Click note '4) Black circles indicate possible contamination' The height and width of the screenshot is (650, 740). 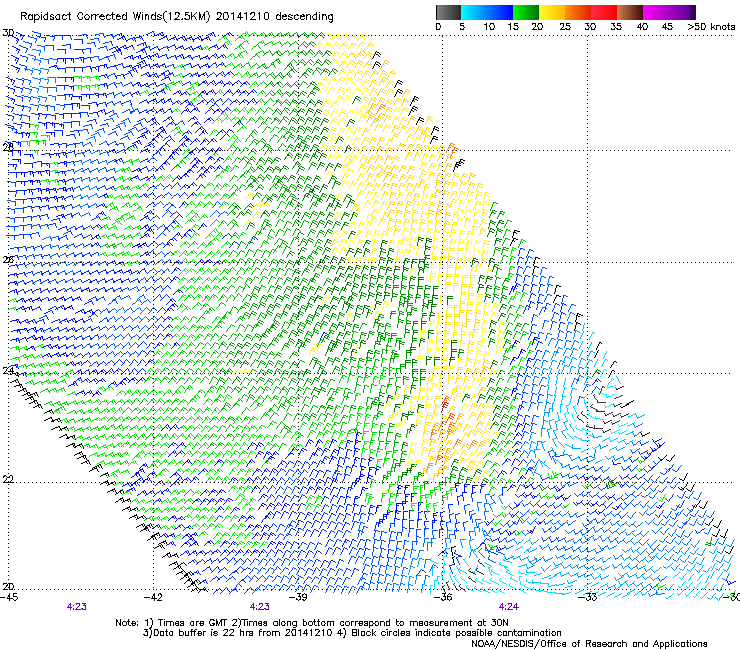tap(450, 633)
